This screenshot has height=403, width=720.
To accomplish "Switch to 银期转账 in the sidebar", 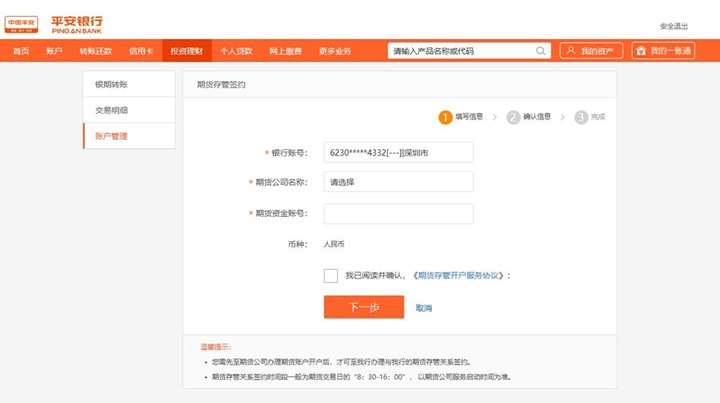I will coord(112,85).
